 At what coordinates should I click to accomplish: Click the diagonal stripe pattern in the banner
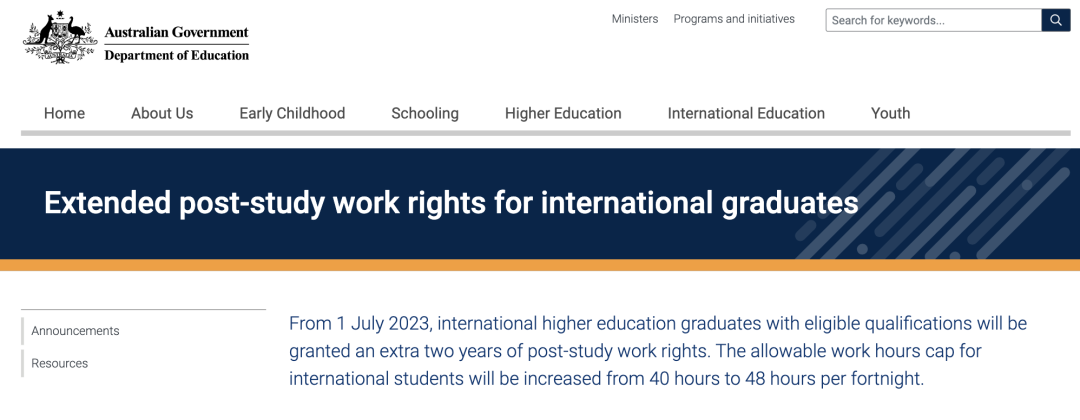click(x=950, y=205)
